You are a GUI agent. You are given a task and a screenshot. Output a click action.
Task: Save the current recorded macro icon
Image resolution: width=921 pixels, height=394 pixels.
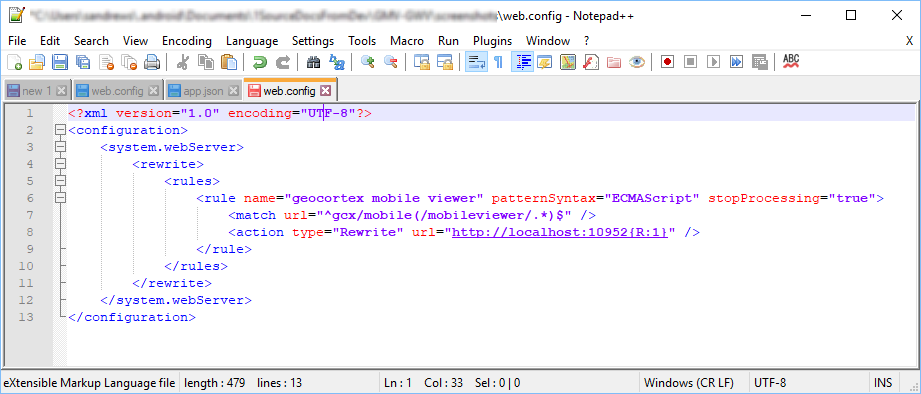click(759, 61)
